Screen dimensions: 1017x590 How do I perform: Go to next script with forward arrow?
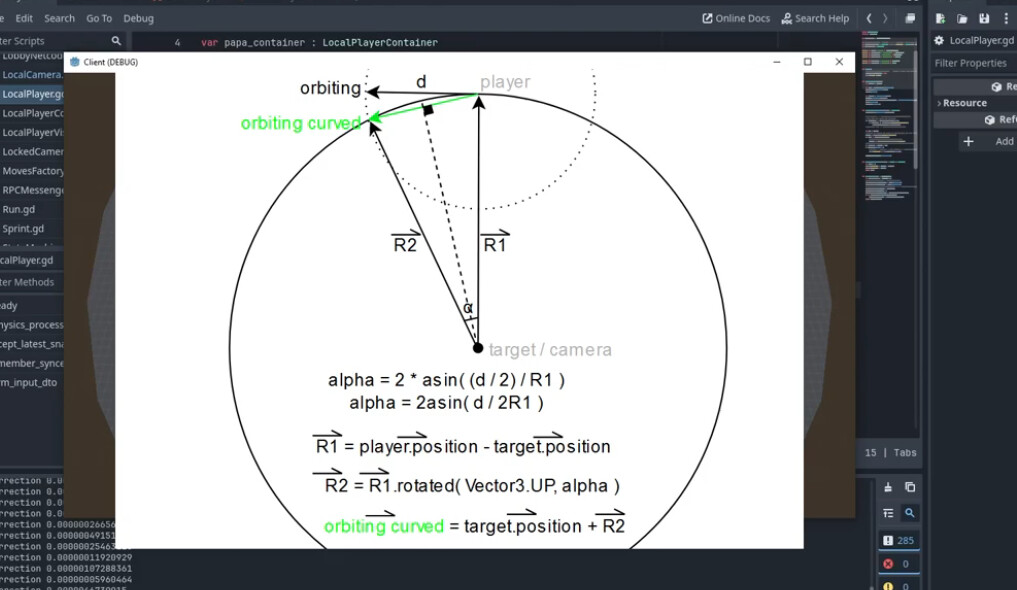tap(885, 18)
